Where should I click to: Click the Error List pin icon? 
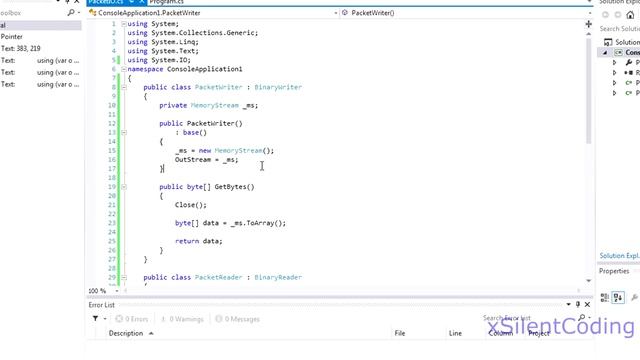(578, 304)
